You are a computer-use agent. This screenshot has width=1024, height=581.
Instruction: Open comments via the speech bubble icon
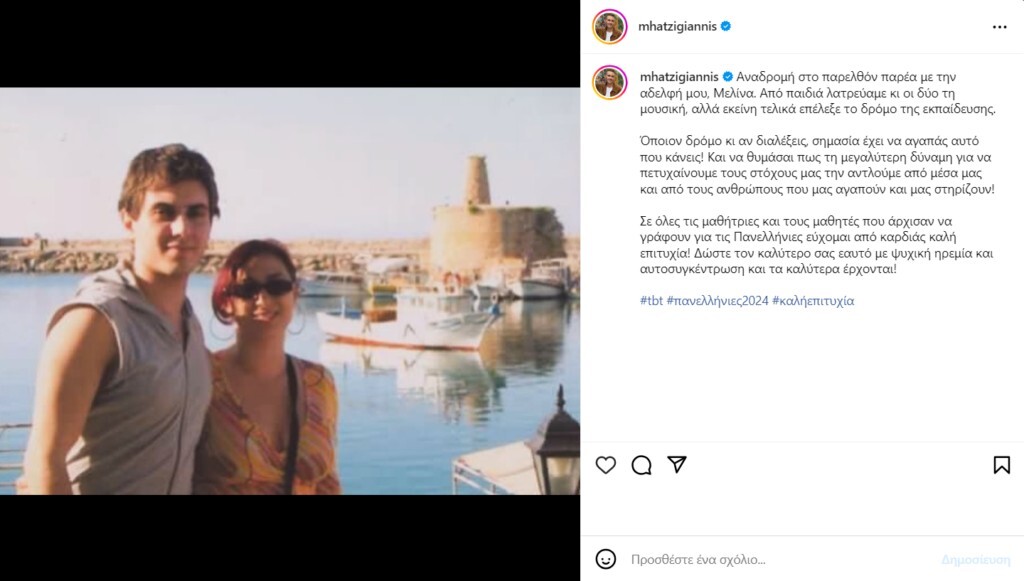(x=642, y=465)
